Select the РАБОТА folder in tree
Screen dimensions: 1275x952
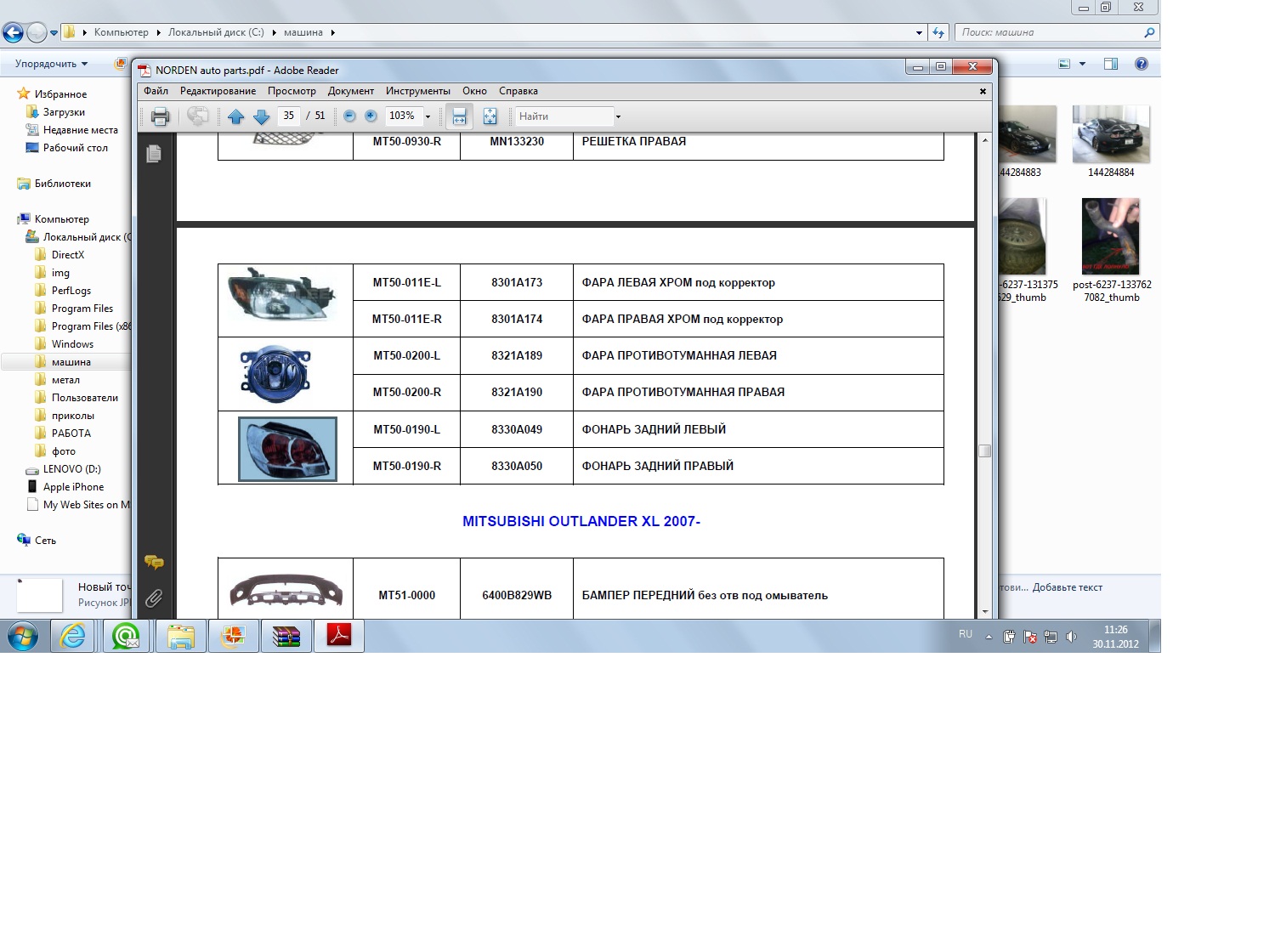(x=71, y=433)
